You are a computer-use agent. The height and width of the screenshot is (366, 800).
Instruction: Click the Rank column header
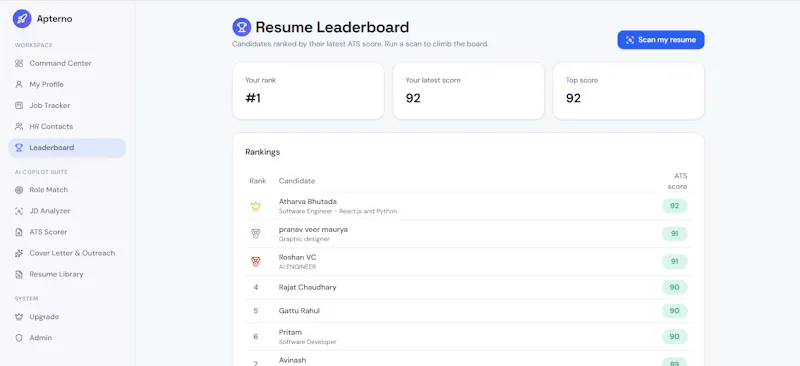tap(258, 181)
